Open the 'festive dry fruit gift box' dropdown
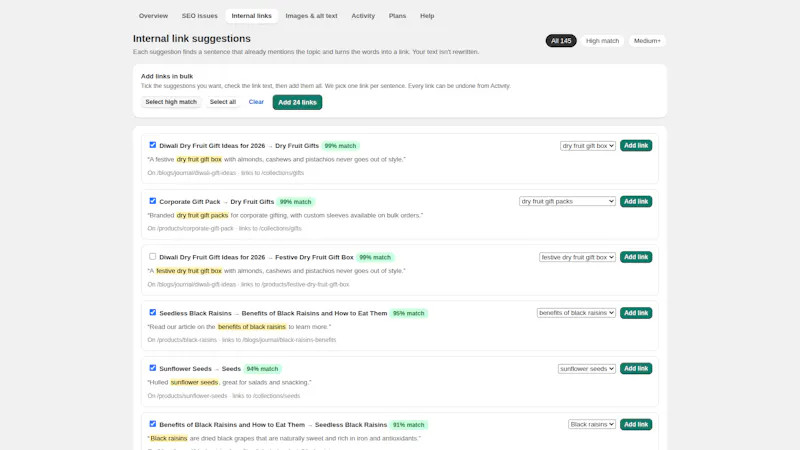The width and height of the screenshot is (800, 450). click(x=577, y=257)
